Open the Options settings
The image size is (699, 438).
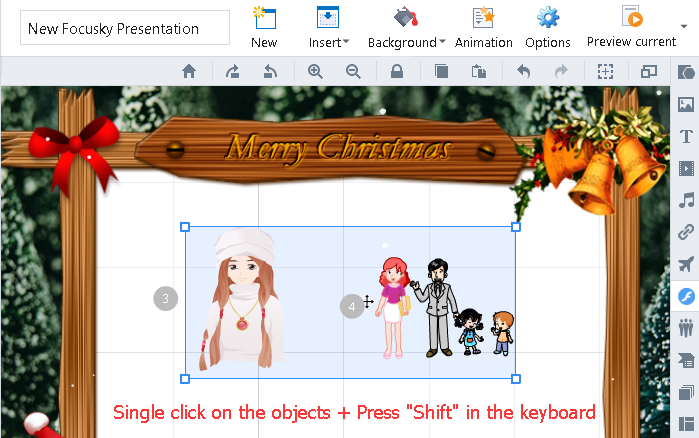click(x=548, y=27)
